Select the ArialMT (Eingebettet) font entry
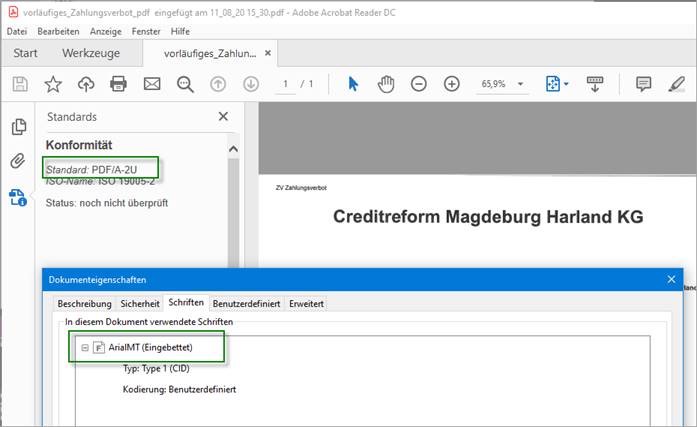Viewport: 697px width, 427px height. coord(150,347)
